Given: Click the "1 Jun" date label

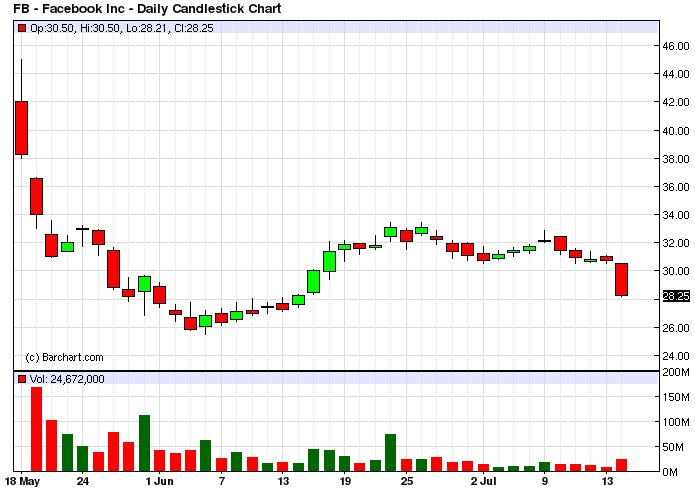Looking at the screenshot, I should click(x=160, y=482).
